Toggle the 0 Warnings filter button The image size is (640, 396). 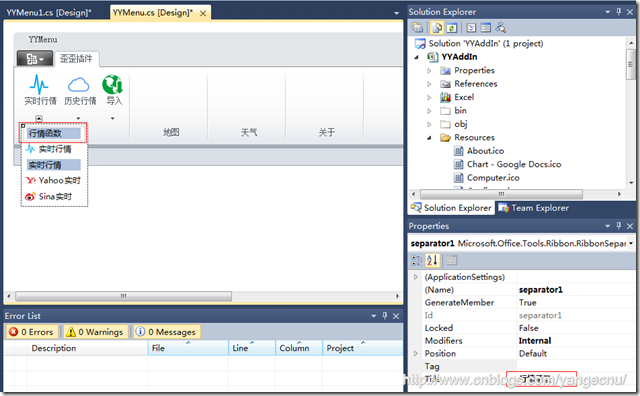(x=95, y=332)
